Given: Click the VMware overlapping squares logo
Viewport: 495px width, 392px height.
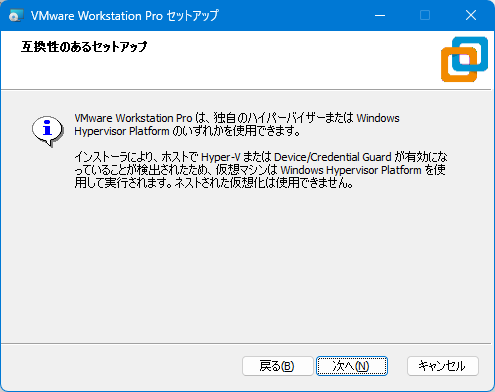Looking at the screenshot, I should click(464, 59).
